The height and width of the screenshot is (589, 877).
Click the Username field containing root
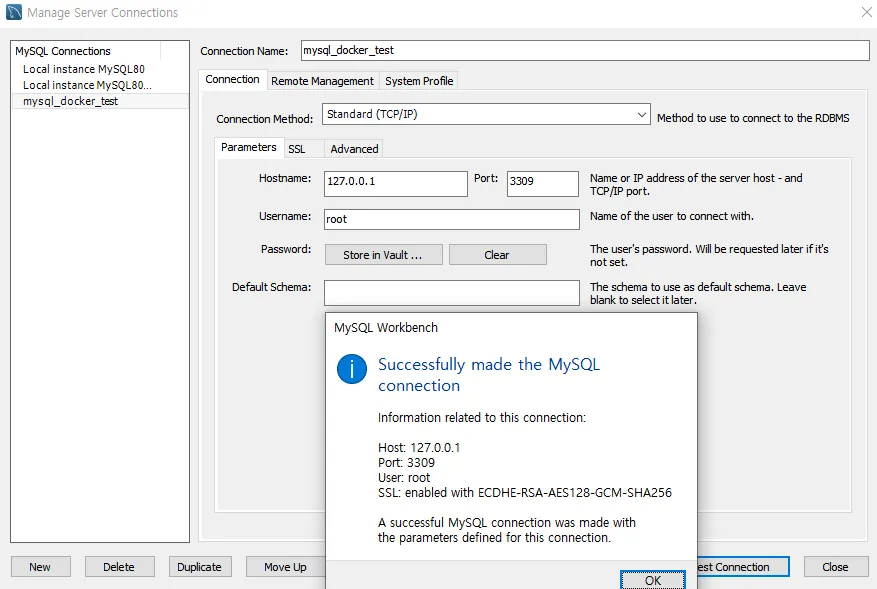coord(451,219)
